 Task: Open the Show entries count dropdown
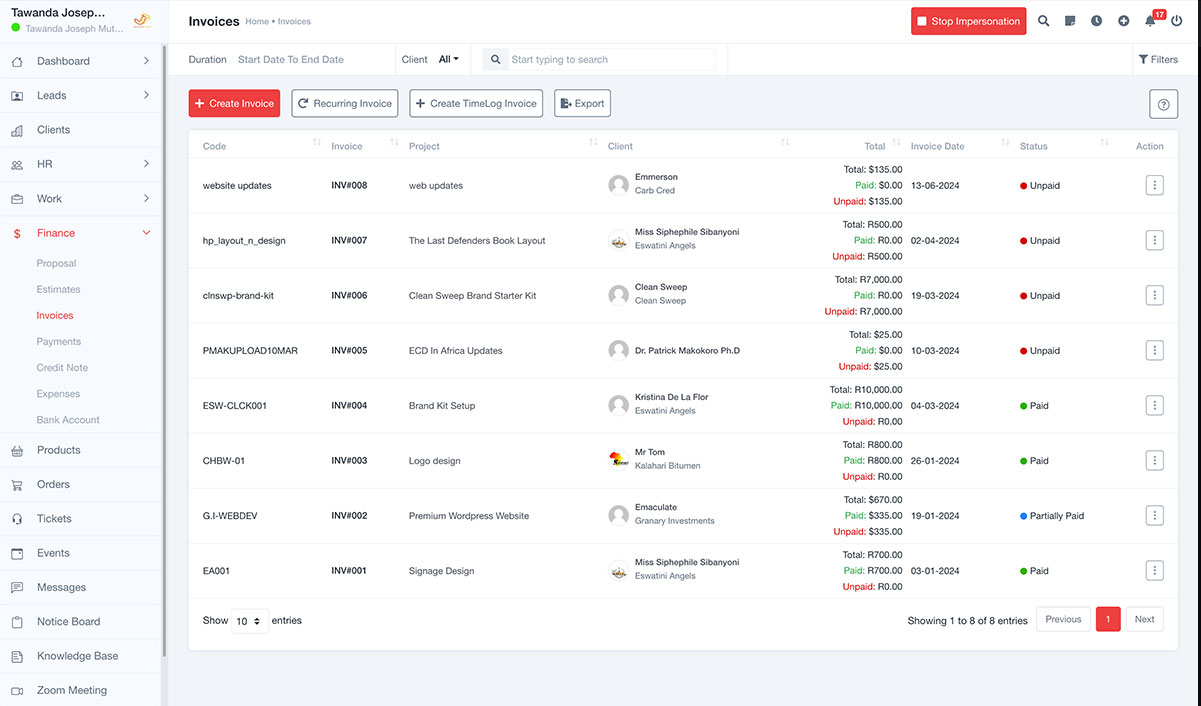coord(249,621)
